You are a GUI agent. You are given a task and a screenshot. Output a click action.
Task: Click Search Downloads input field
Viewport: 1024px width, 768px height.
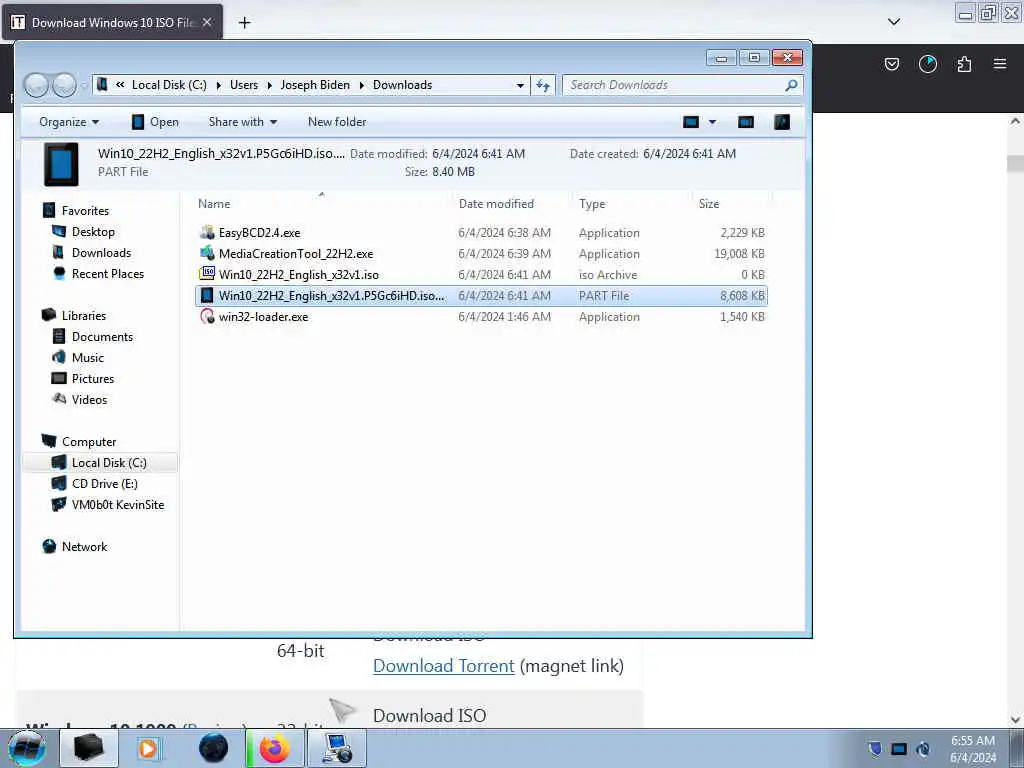pyautogui.click(x=675, y=85)
